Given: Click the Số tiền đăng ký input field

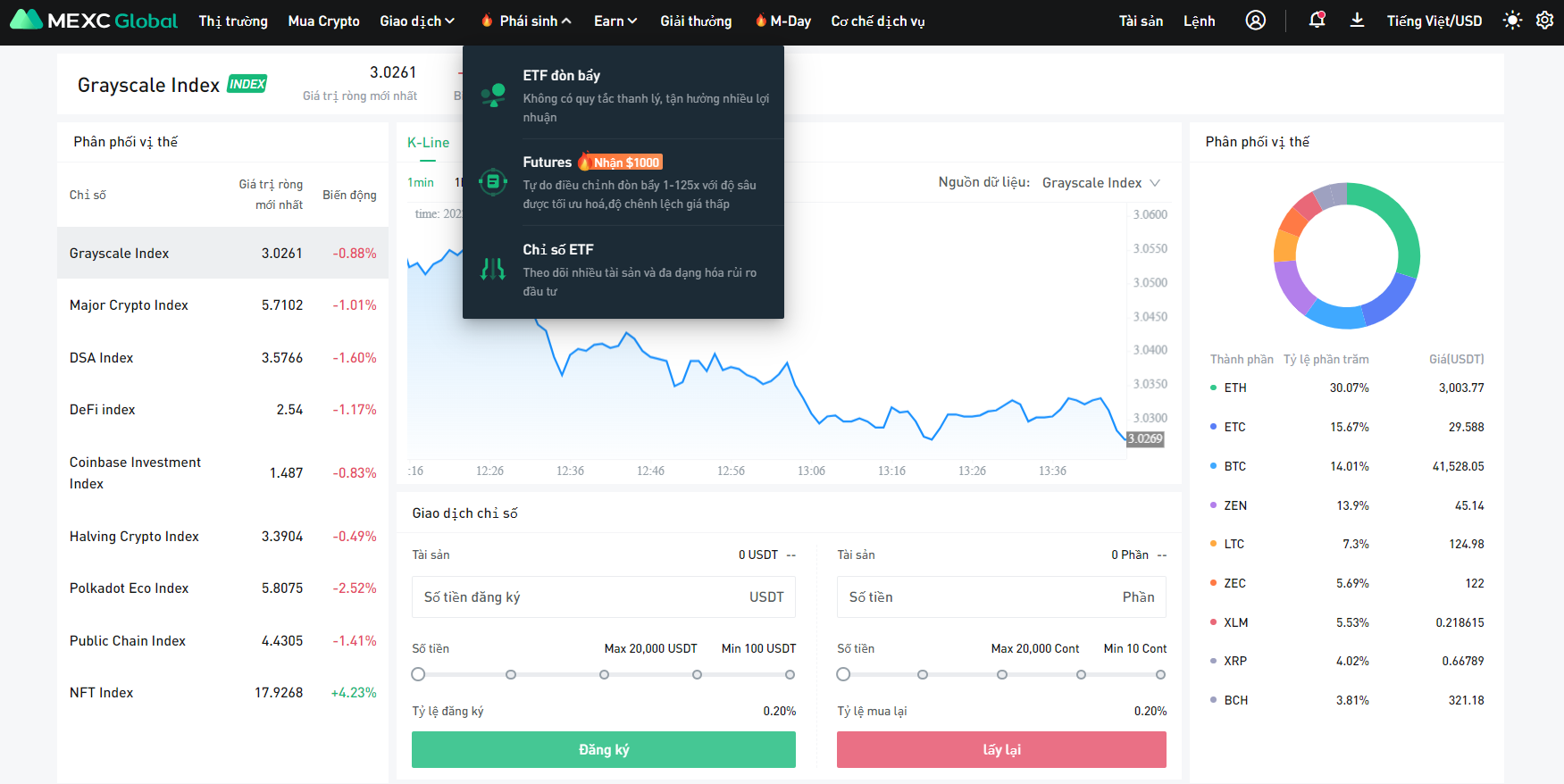Looking at the screenshot, I should [604, 596].
